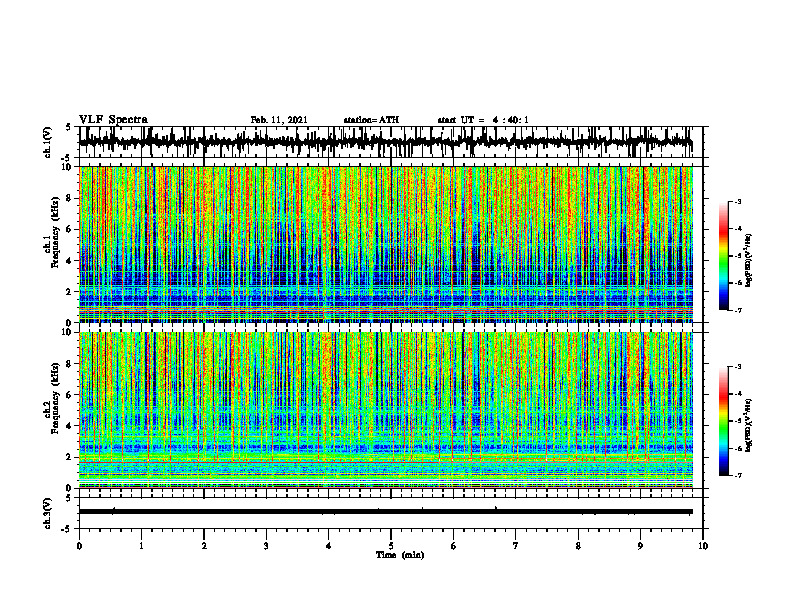Image resolution: width=792 pixels, height=612 pixels.
Task: Click the "-7" label on ch.1 color scale
Action: [738, 311]
